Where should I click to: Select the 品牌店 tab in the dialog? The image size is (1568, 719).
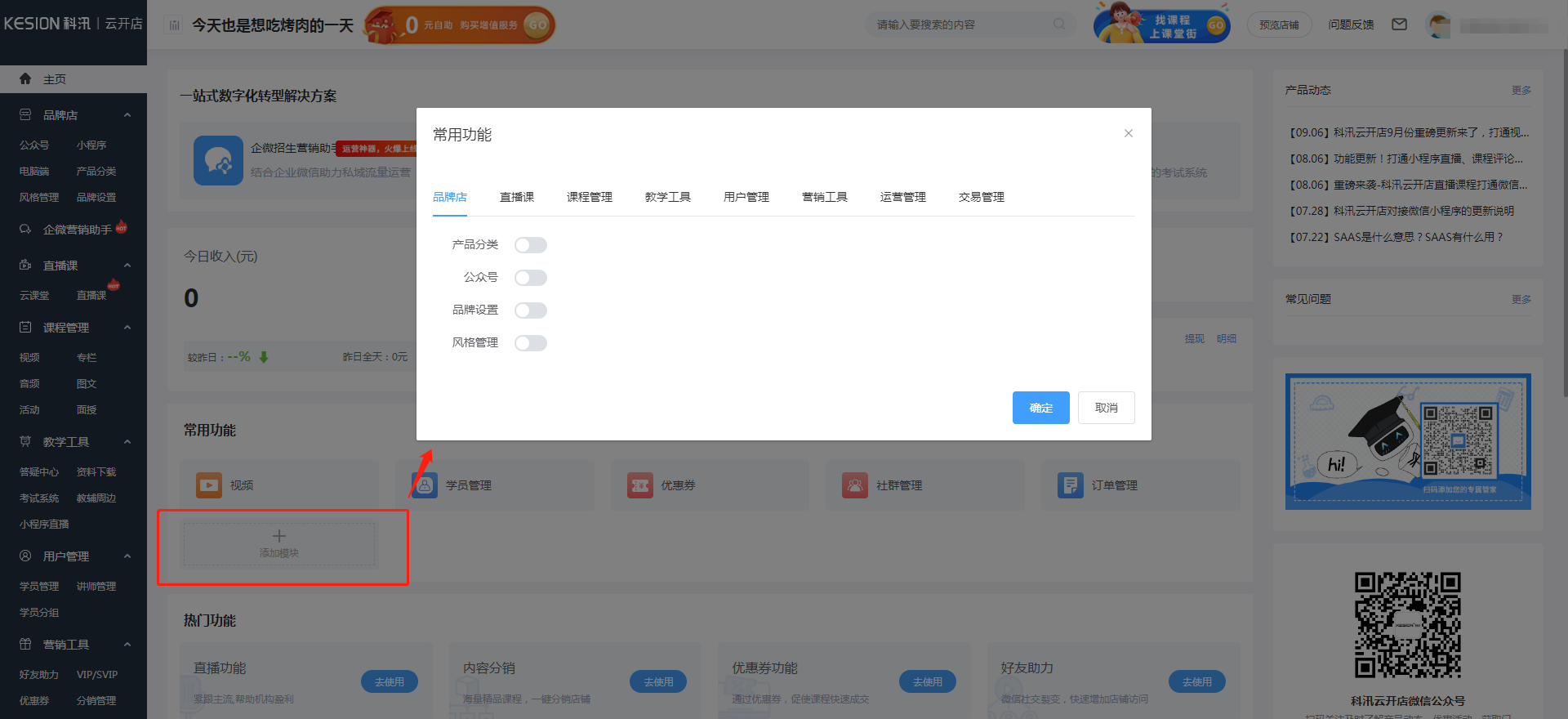pyautogui.click(x=450, y=197)
